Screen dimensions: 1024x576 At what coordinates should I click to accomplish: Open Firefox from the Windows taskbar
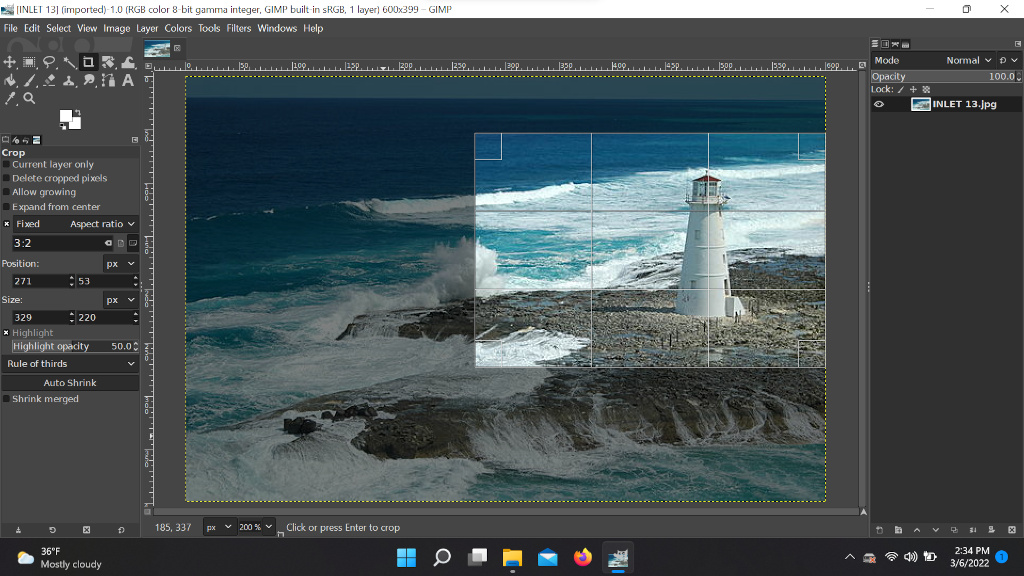tap(583, 557)
